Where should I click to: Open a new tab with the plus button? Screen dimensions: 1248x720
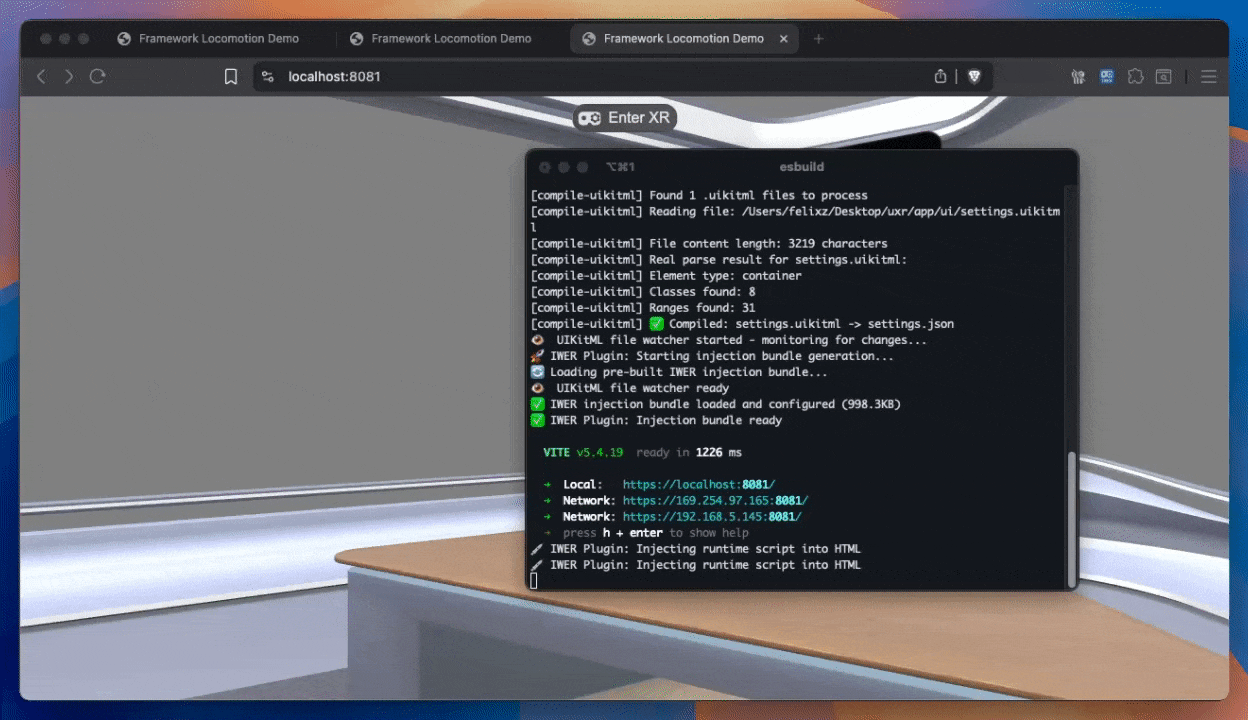[818, 39]
